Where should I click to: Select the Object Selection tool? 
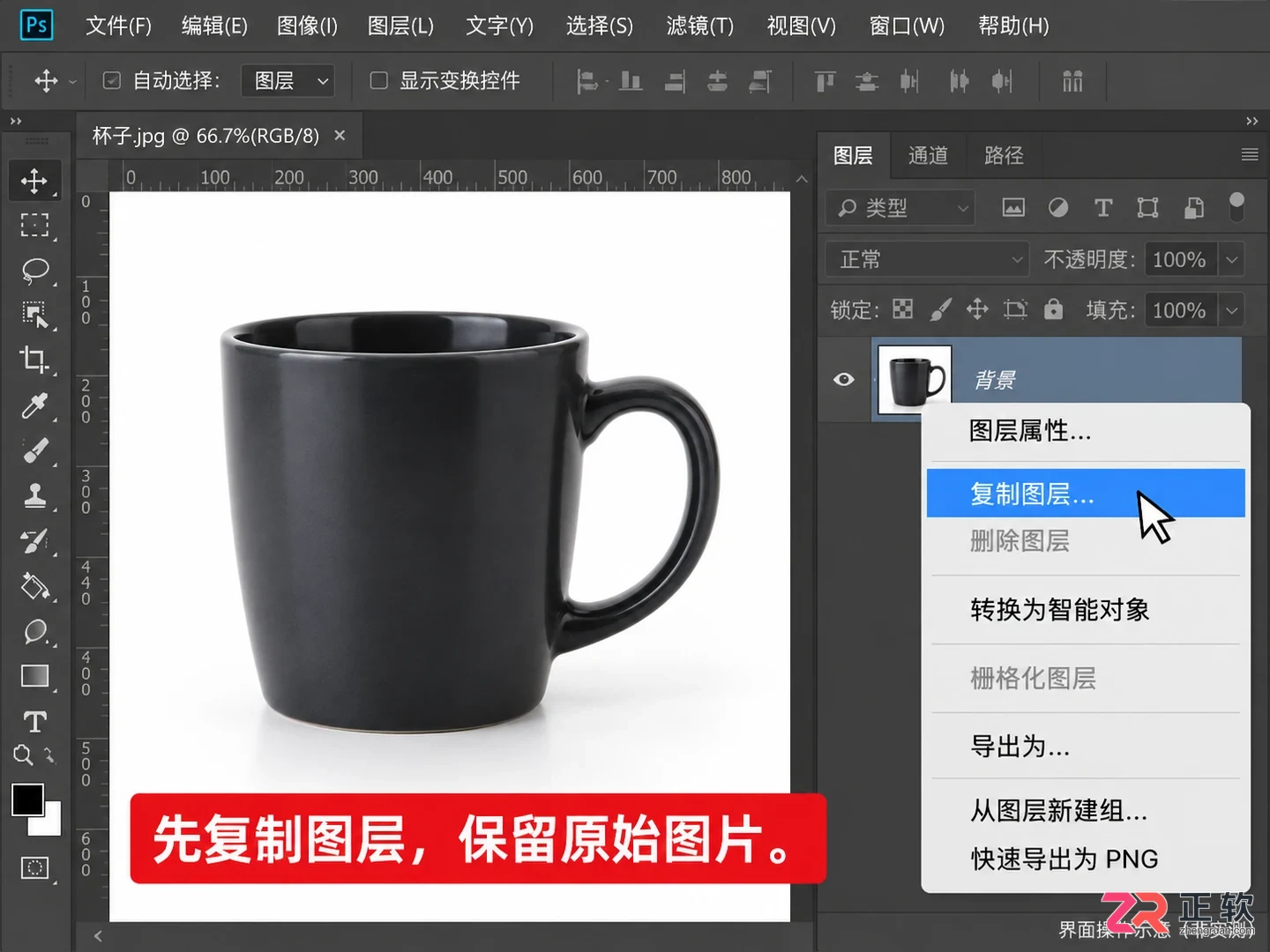point(34,315)
